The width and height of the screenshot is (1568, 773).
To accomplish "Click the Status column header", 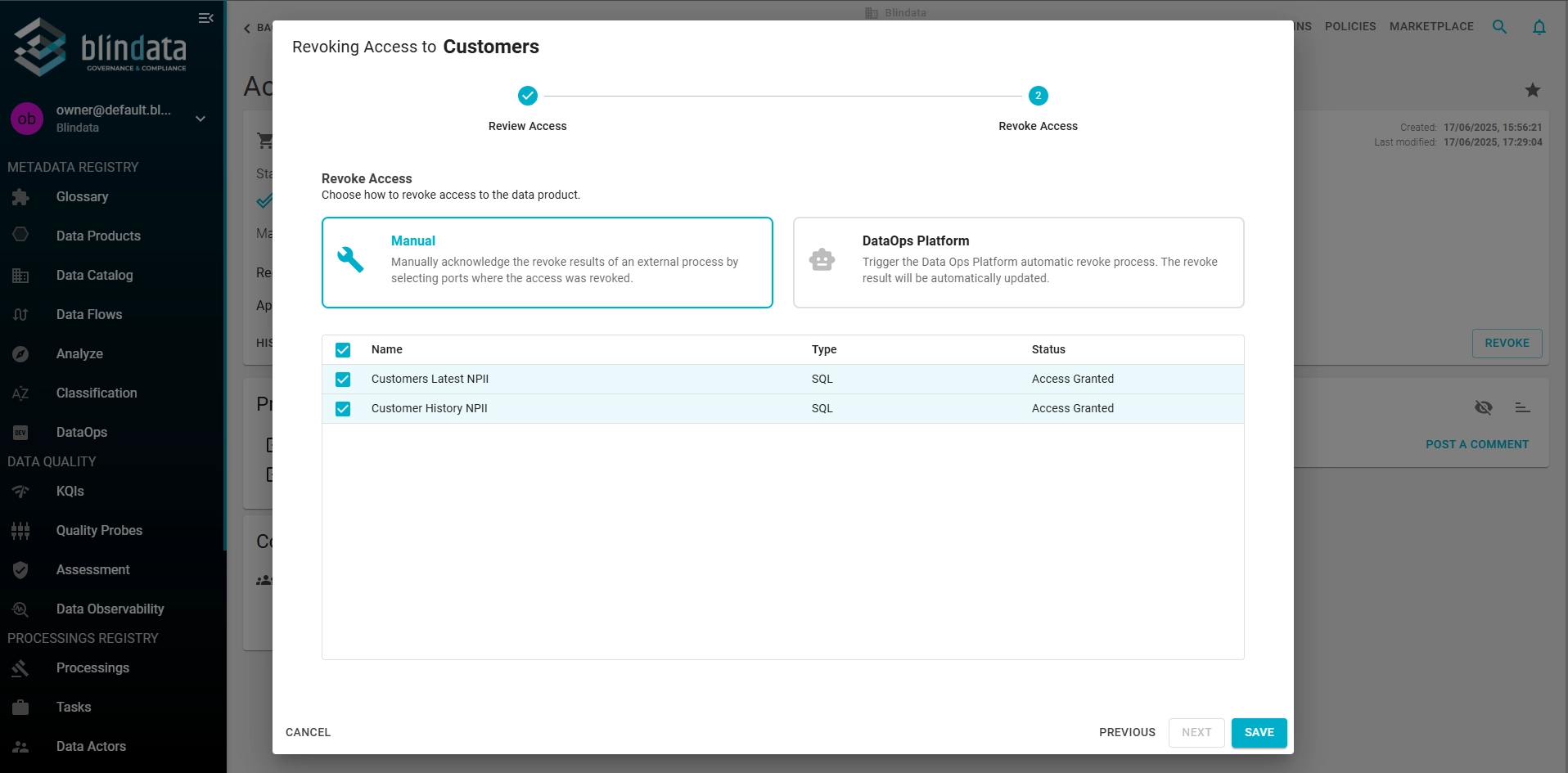I will tap(1048, 349).
